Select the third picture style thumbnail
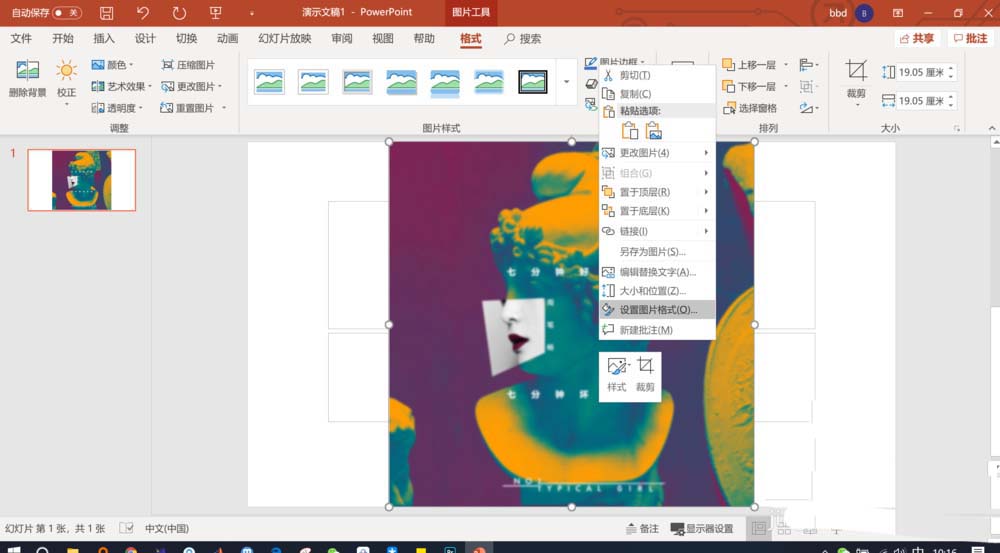This screenshot has width=1000, height=553. 357,82
